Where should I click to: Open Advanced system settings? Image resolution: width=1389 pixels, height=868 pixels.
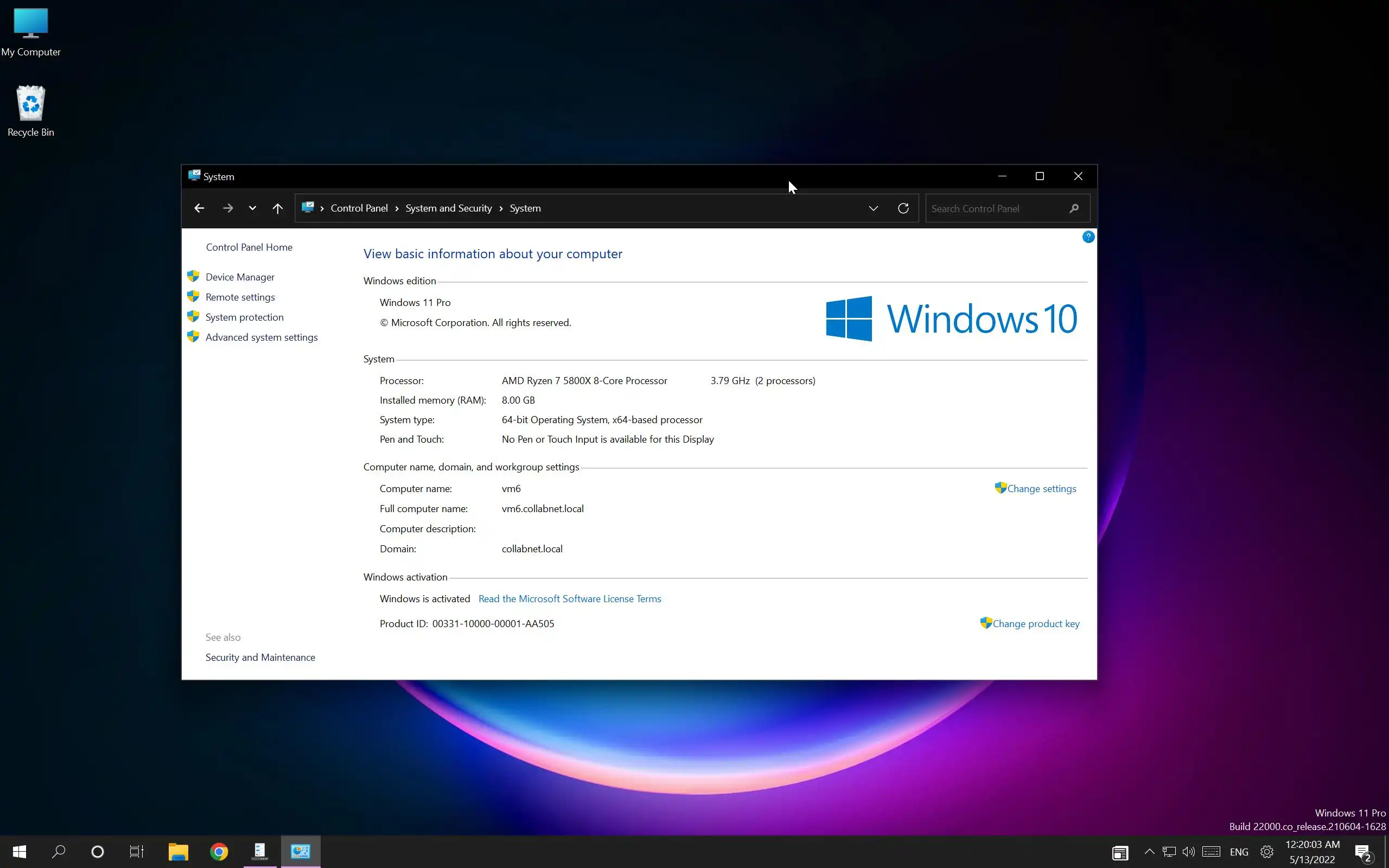261,337
